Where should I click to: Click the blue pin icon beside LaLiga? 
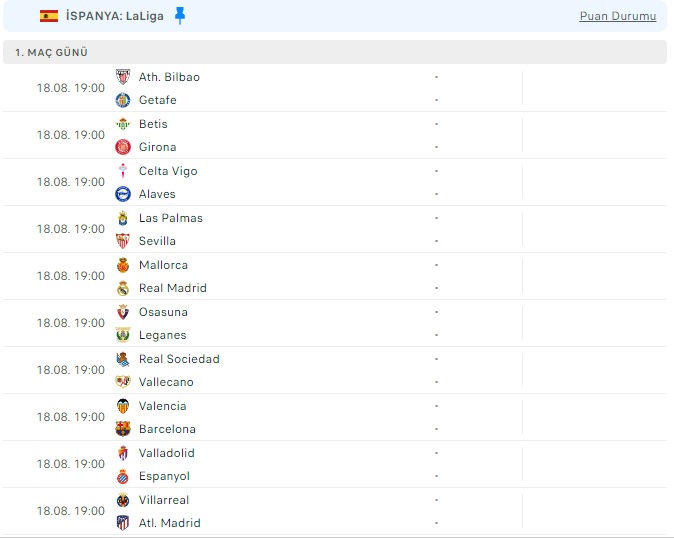click(x=180, y=16)
